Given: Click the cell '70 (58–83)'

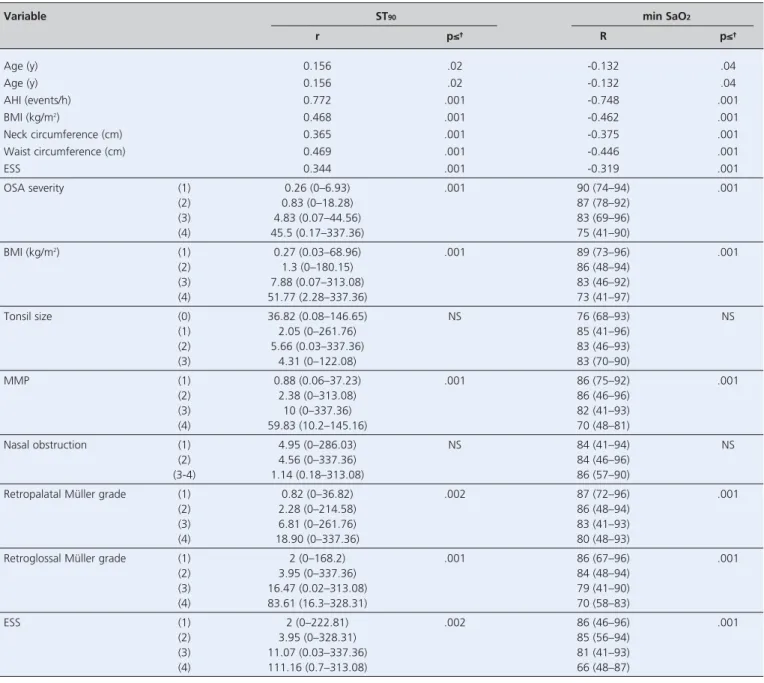Looking at the screenshot, I should pos(603,603).
